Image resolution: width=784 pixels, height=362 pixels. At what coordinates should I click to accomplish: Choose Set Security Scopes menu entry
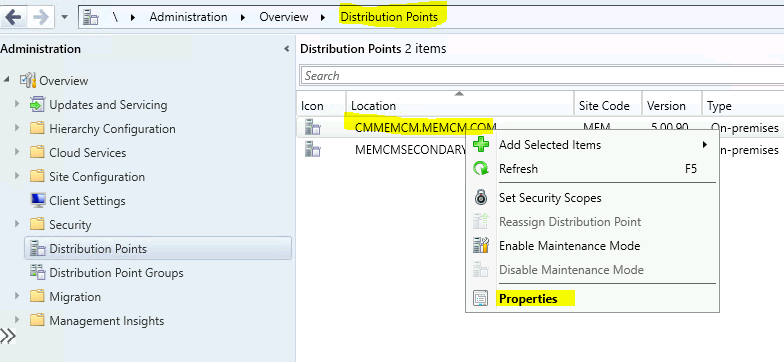(592, 198)
